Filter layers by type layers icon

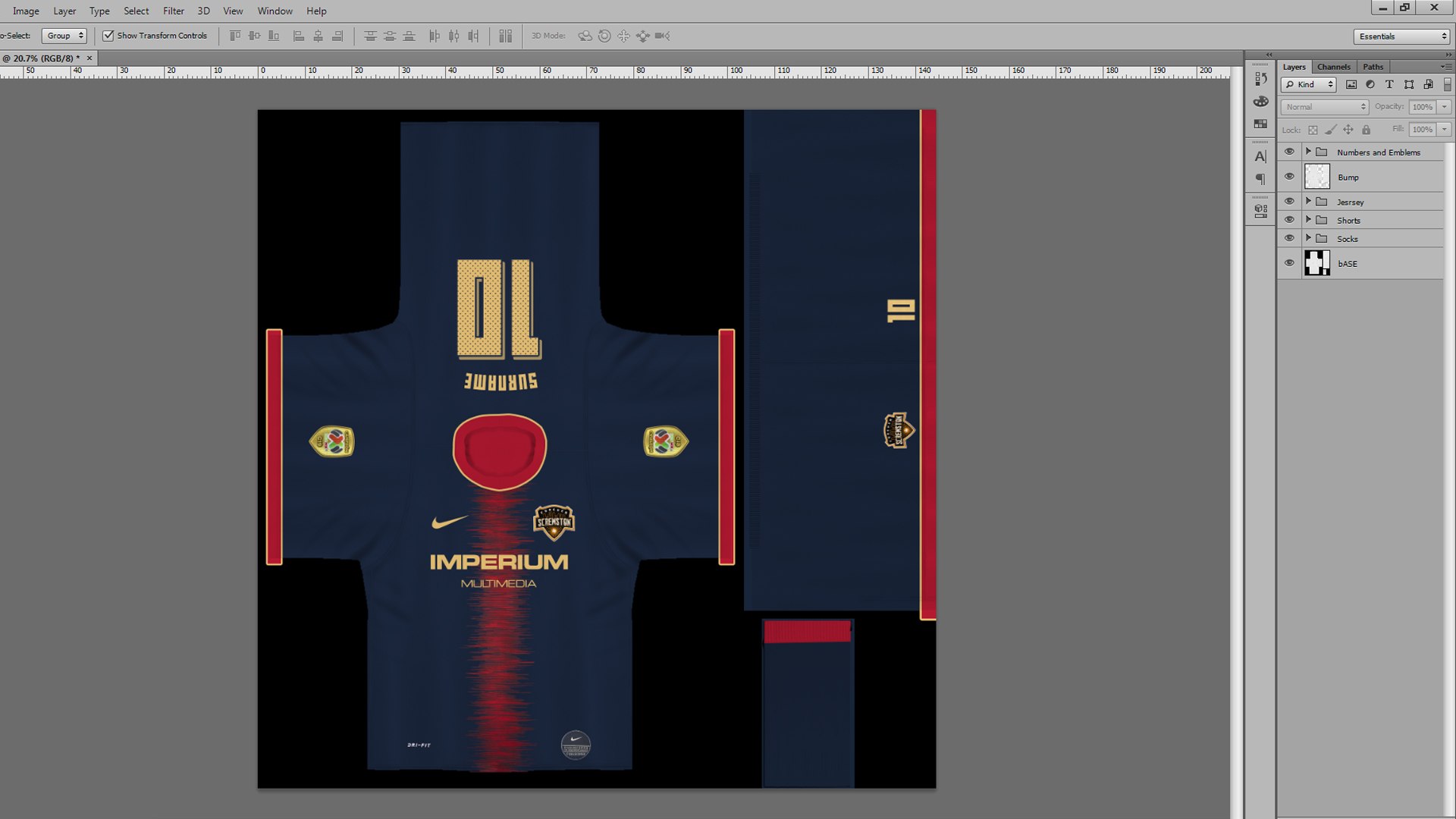click(x=1389, y=84)
